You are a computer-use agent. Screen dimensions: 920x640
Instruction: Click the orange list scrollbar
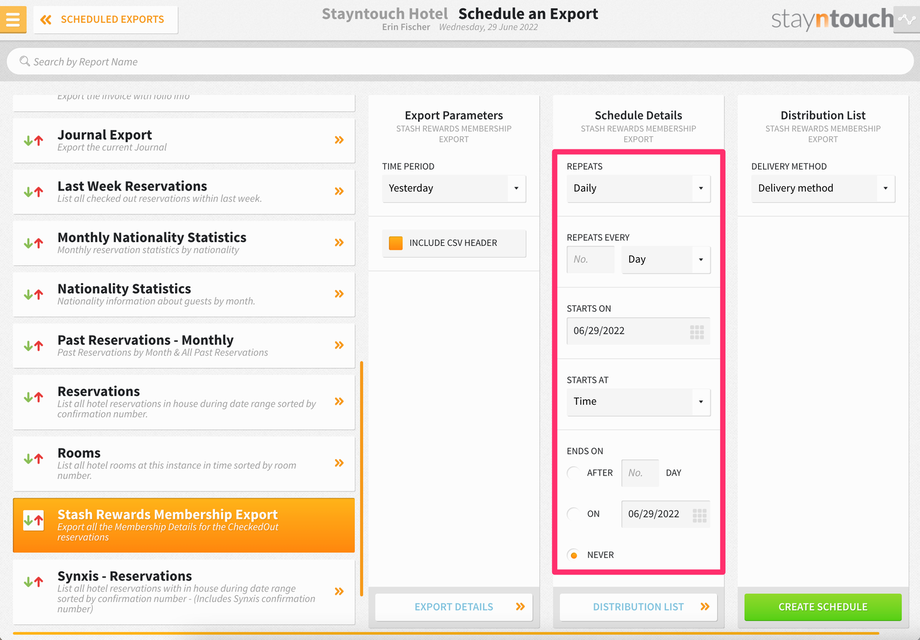click(x=361, y=479)
